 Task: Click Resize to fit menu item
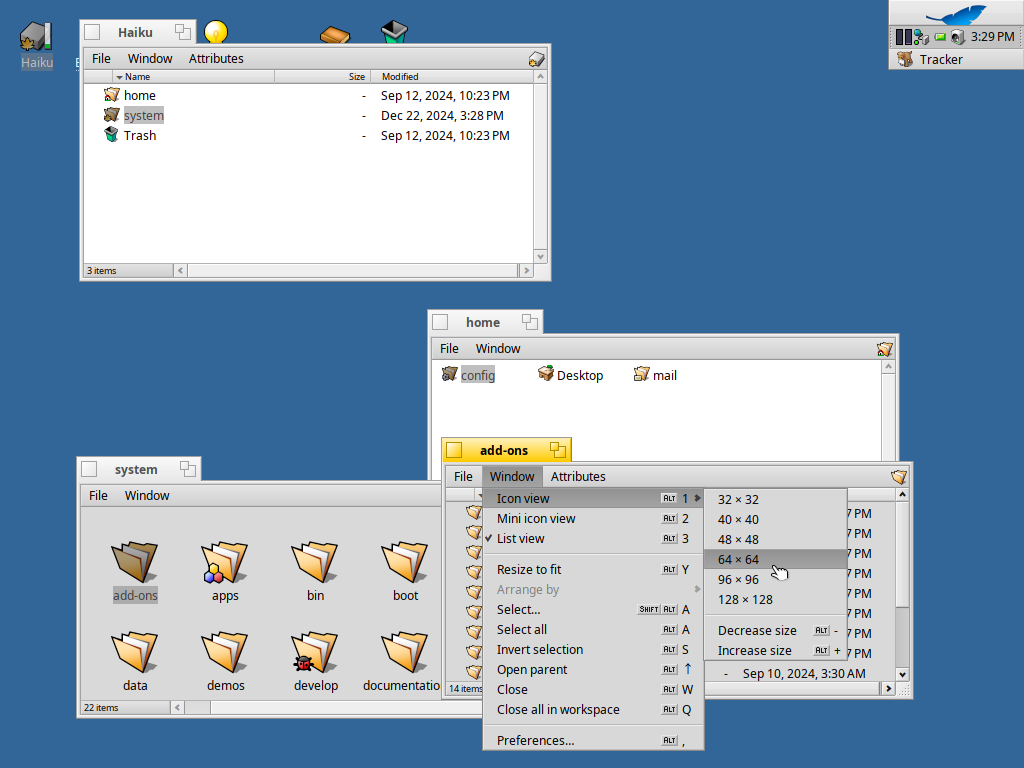(593, 569)
